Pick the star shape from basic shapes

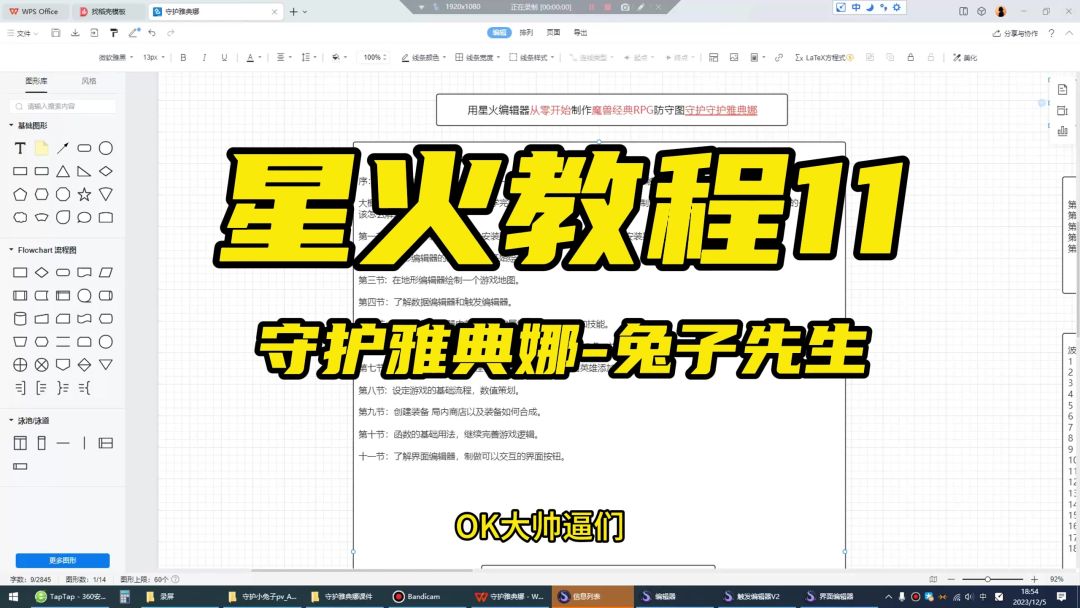(x=84, y=194)
